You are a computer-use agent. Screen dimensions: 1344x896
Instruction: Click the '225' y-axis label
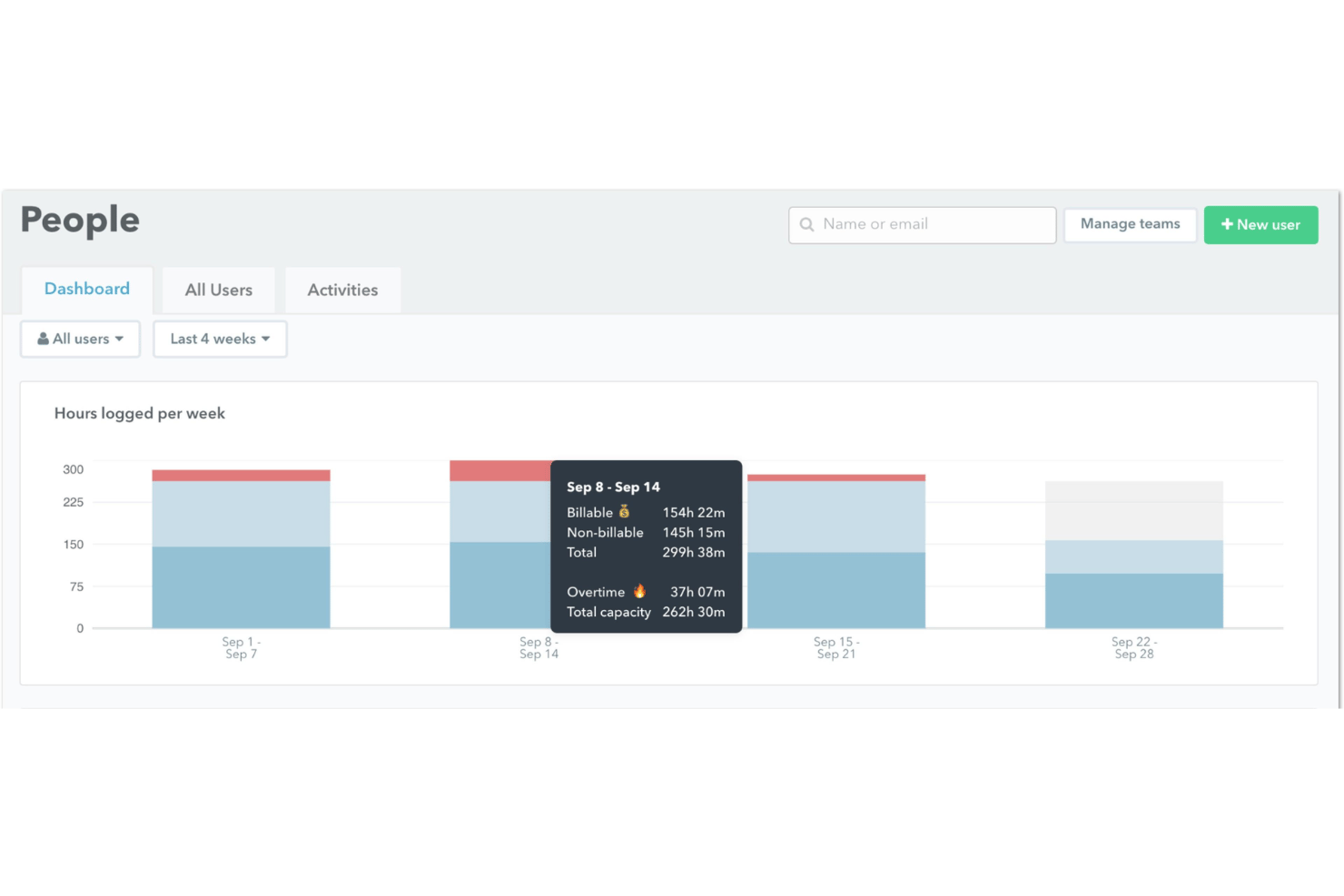73,502
